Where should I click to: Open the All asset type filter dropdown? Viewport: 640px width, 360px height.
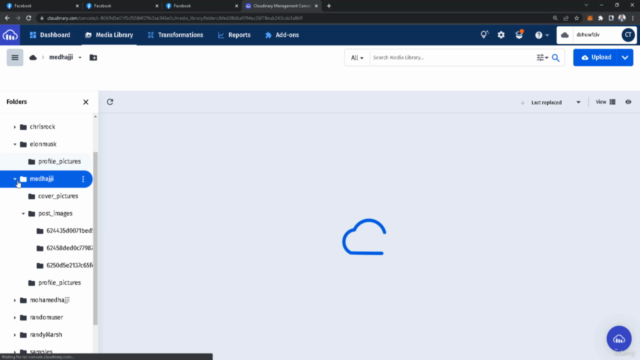[x=357, y=58]
